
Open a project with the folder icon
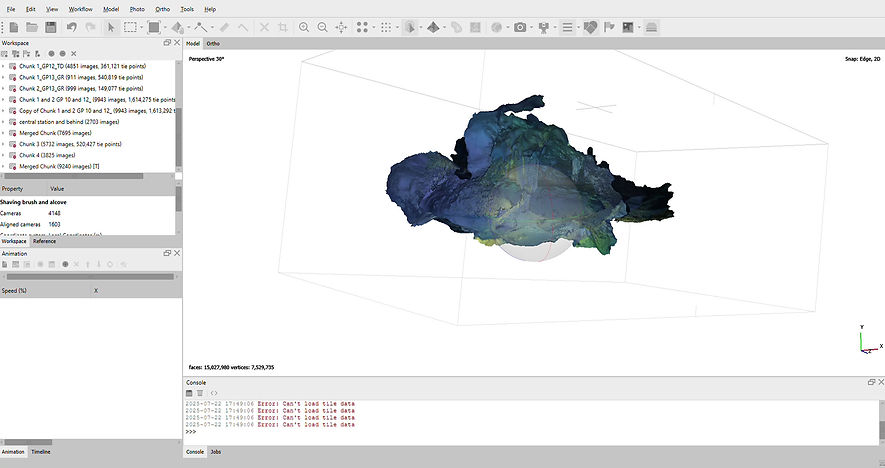[32, 27]
